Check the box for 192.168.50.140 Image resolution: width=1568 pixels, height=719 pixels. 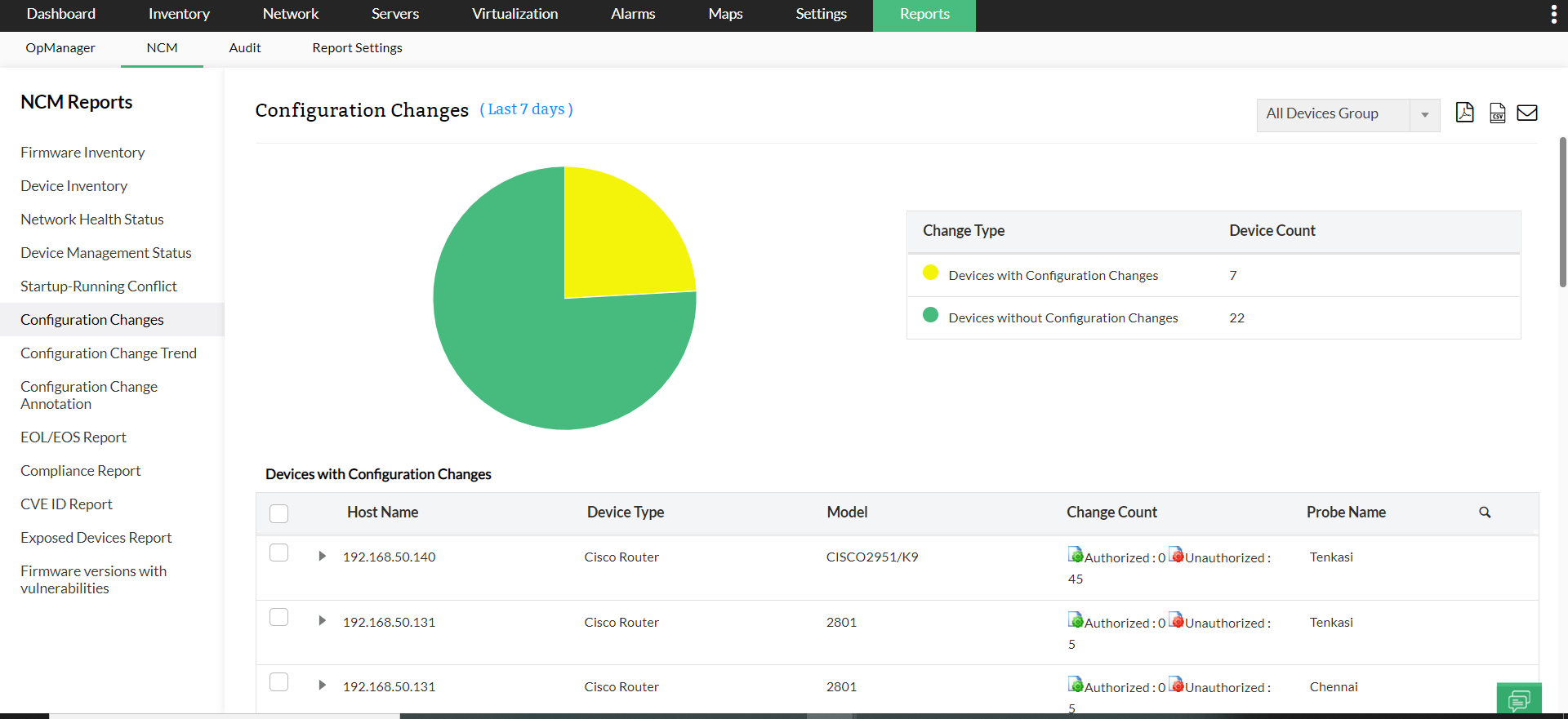pos(278,553)
